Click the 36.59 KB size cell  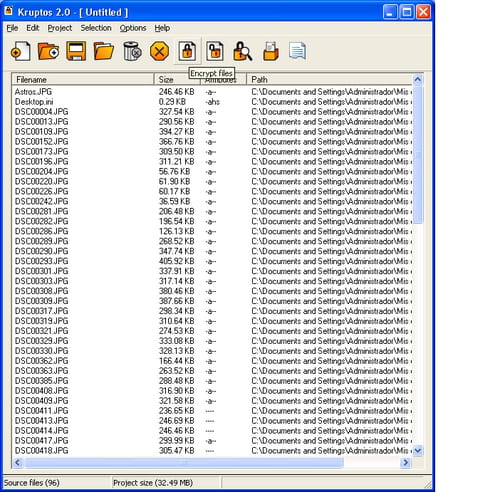point(174,201)
